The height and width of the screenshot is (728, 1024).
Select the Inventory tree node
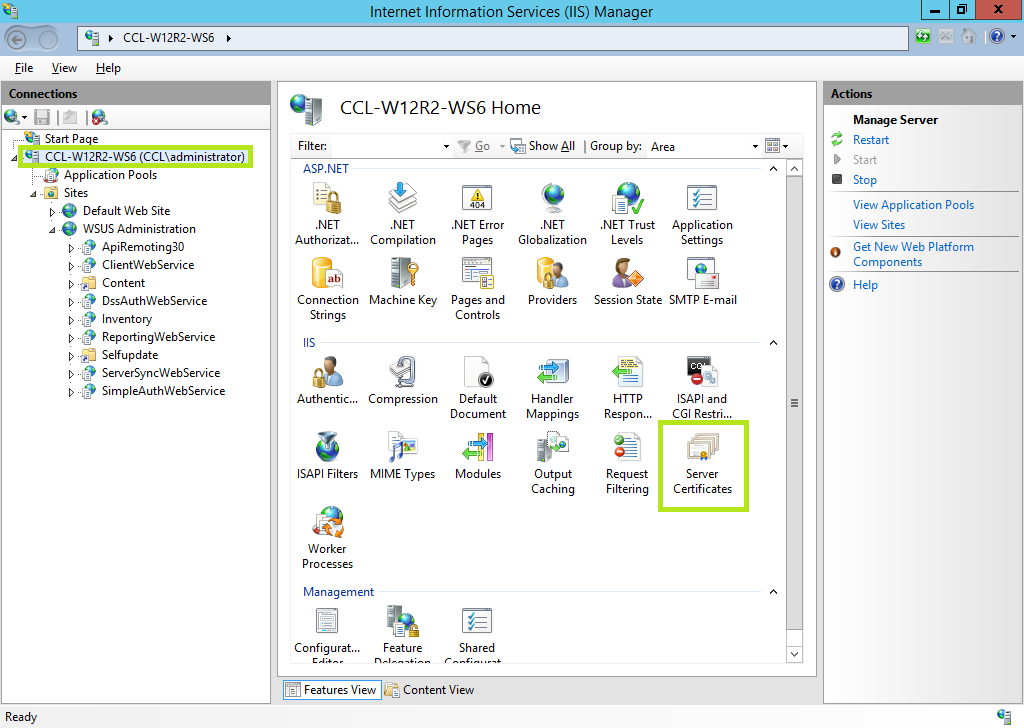tap(127, 319)
